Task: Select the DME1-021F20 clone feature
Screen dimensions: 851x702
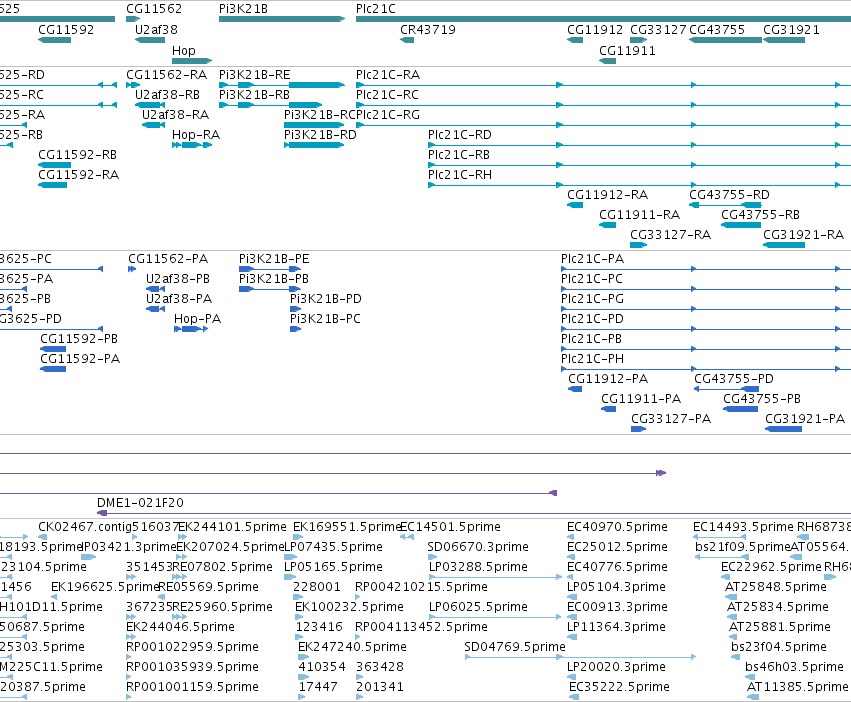Action: click(x=474, y=513)
